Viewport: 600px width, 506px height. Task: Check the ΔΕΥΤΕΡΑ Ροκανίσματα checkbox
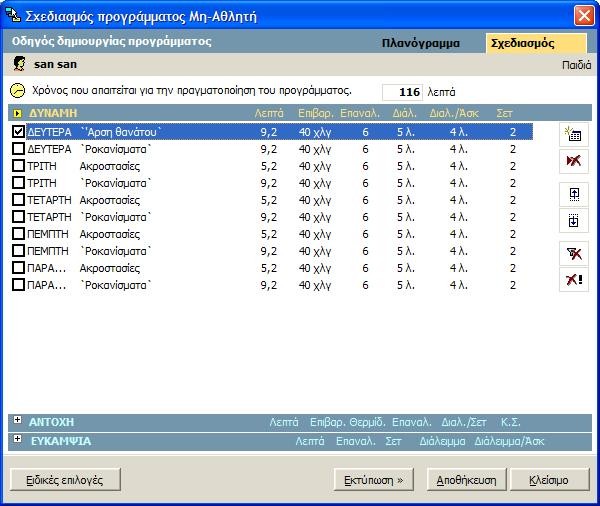(18, 149)
